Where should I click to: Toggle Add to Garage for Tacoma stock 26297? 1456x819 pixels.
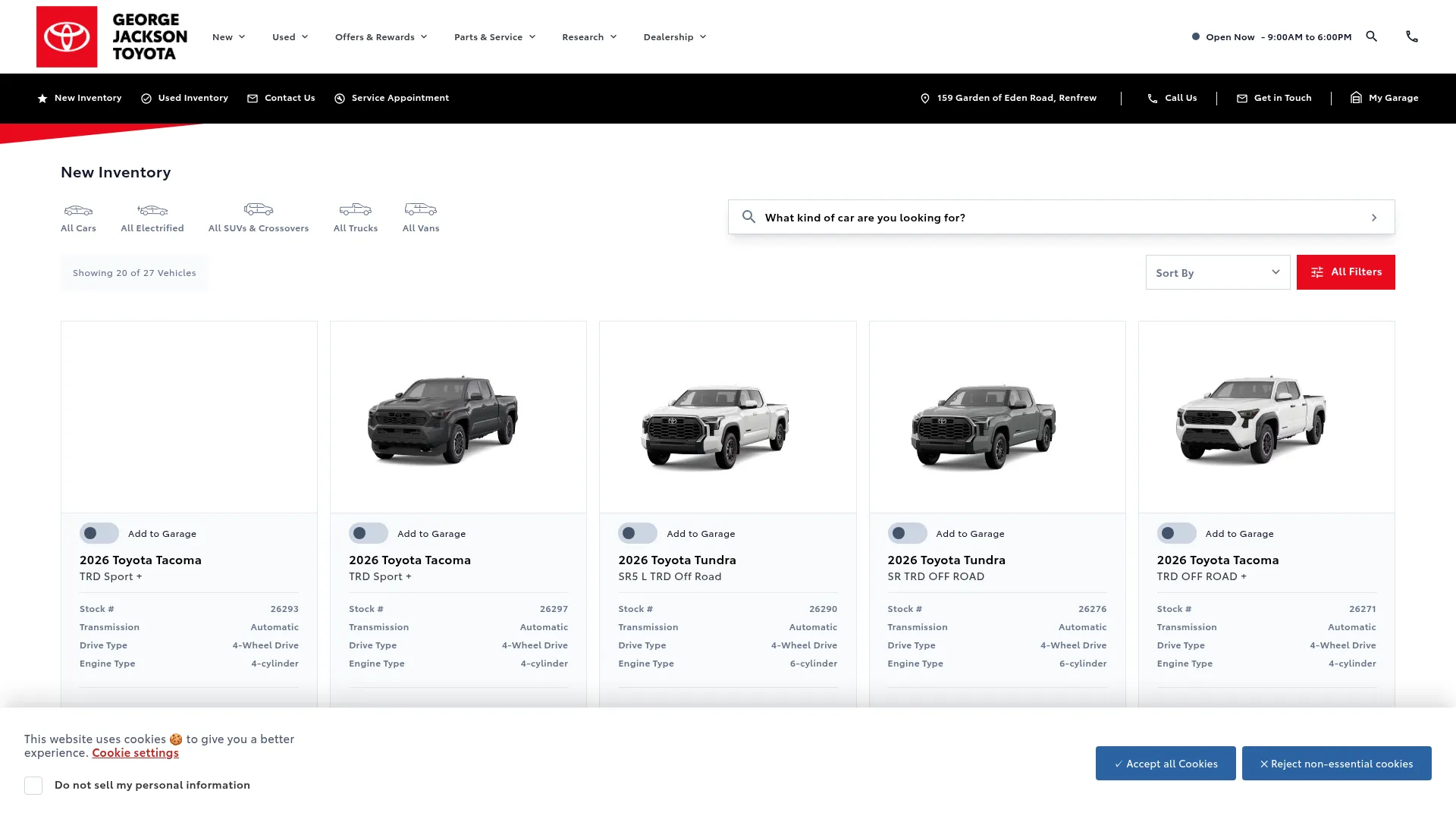coord(368,533)
